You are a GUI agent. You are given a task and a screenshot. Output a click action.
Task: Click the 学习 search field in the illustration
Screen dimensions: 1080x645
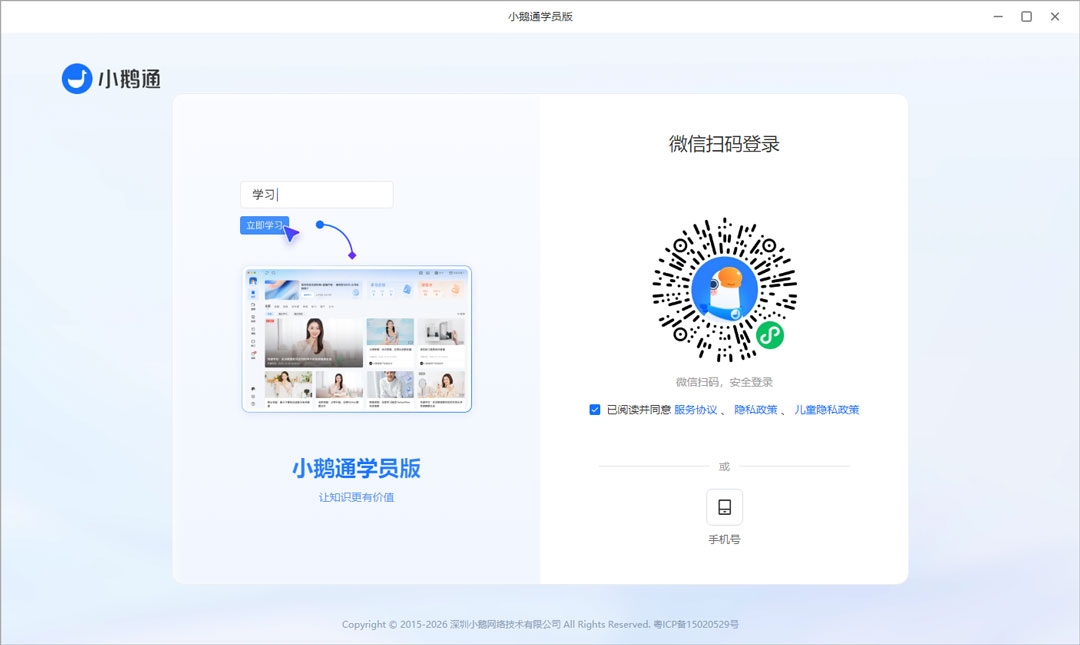tap(317, 194)
